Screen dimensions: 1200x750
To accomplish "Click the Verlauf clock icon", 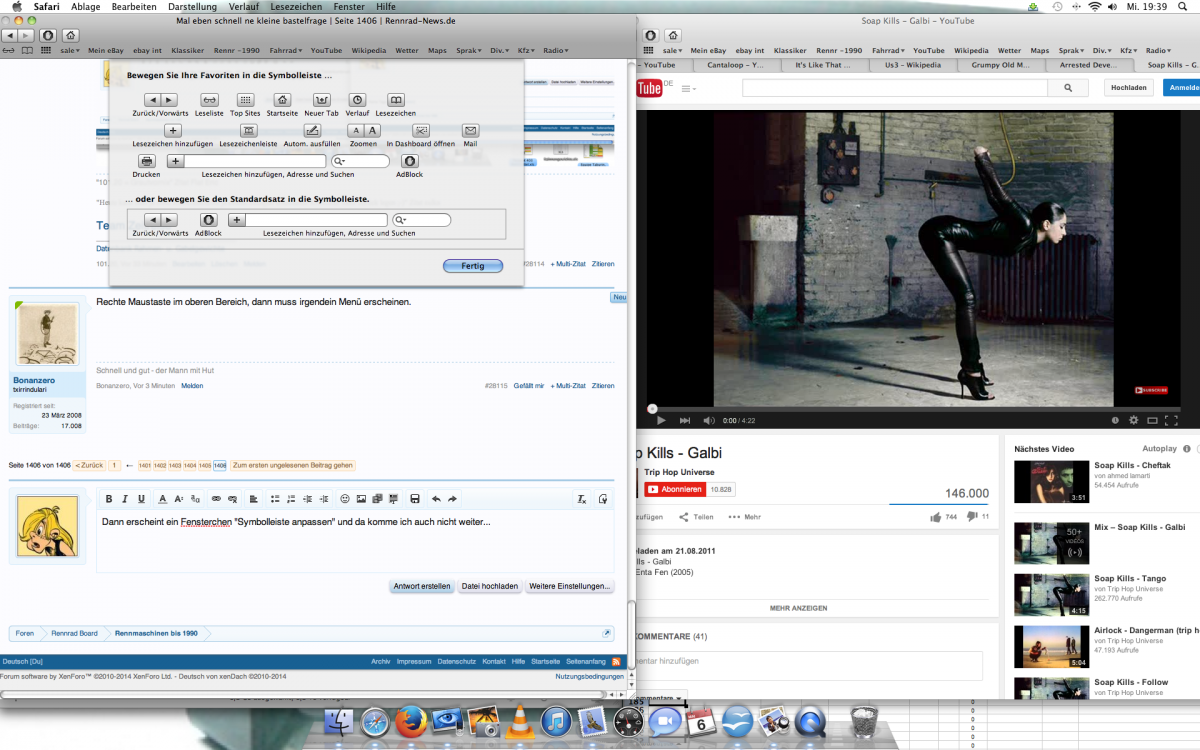I will 357,100.
